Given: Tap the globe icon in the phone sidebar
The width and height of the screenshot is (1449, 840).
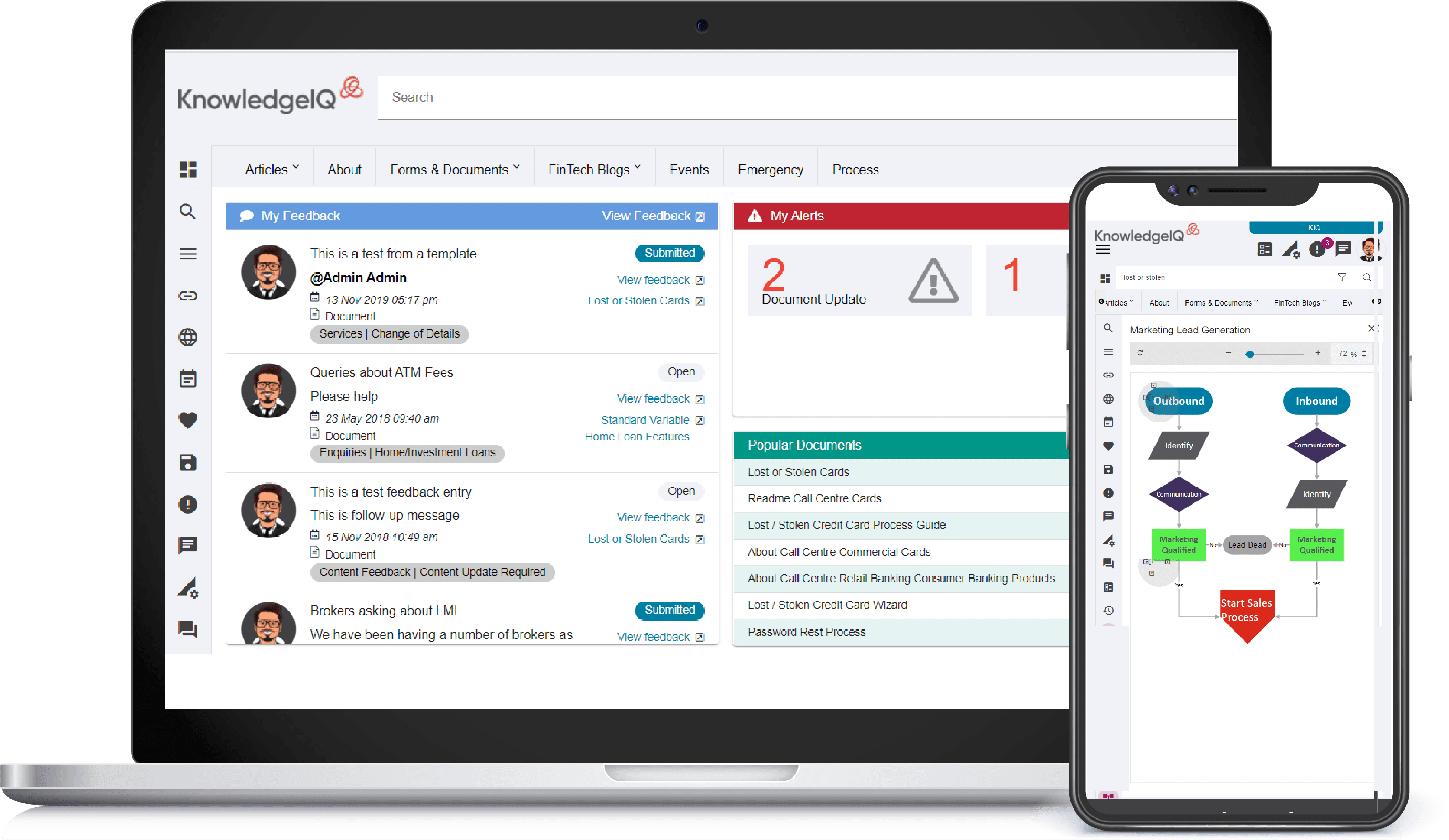Looking at the screenshot, I should coord(1109,400).
